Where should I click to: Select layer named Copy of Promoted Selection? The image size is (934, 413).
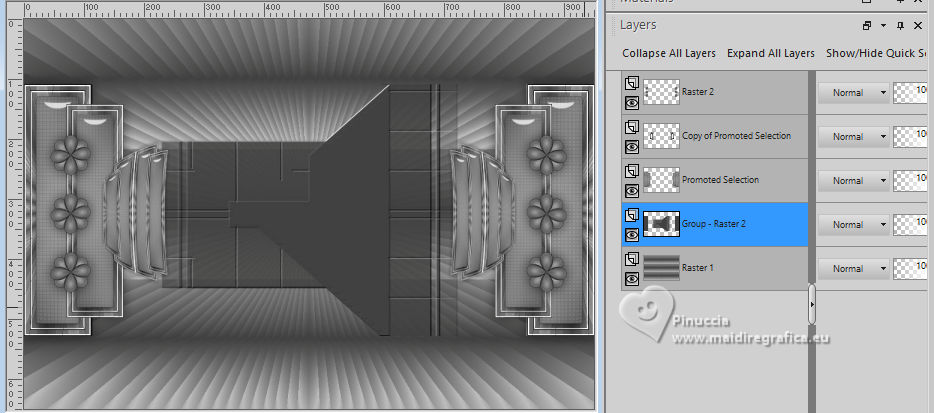tap(736, 135)
